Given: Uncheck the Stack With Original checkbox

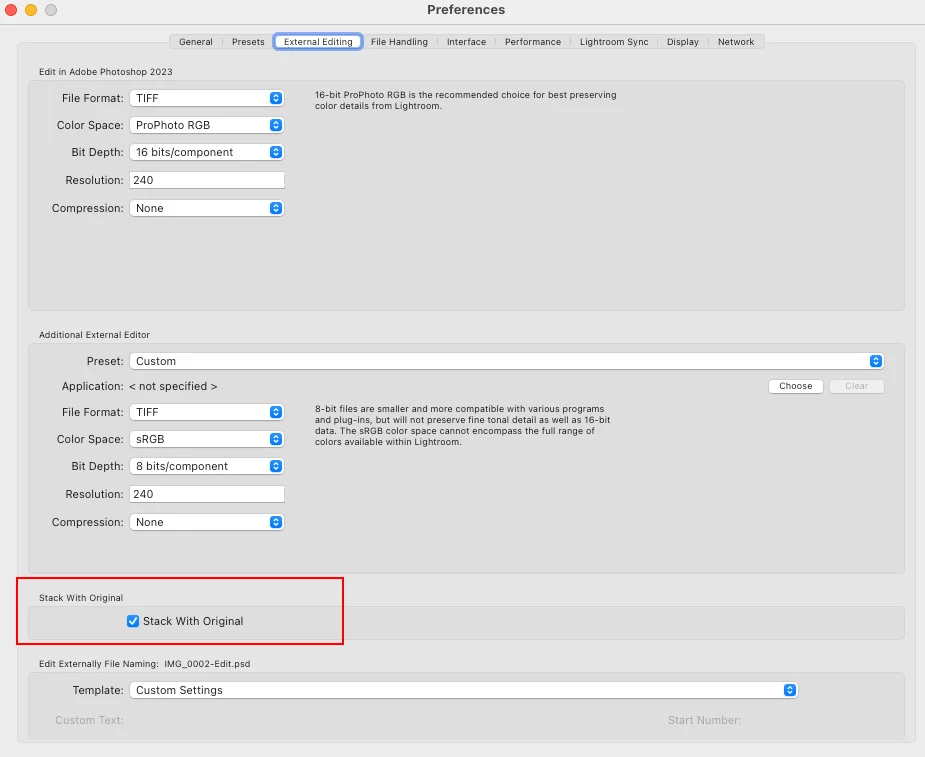Looking at the screenshot, I should [133, 621].
